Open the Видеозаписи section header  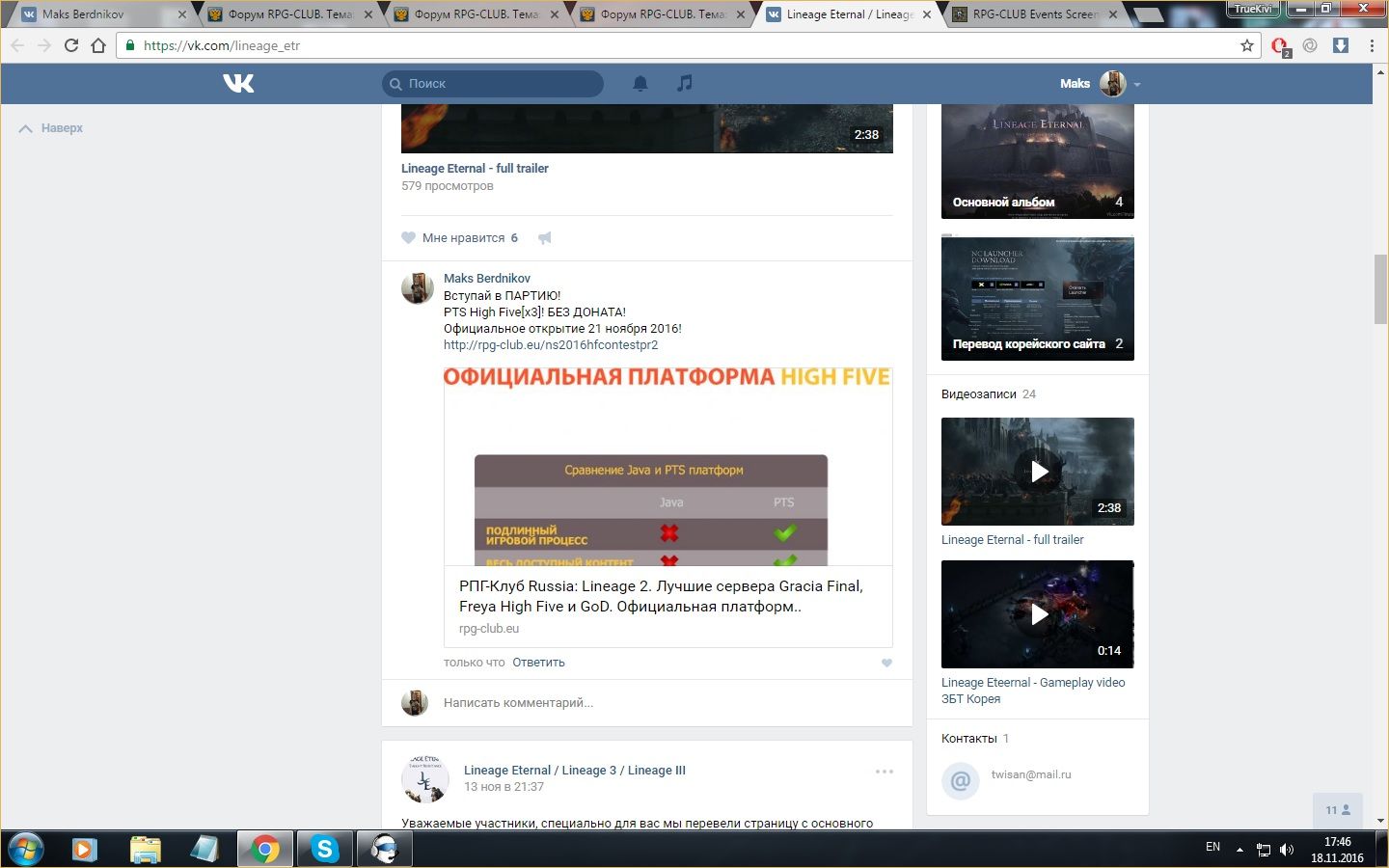coord(979,394)
